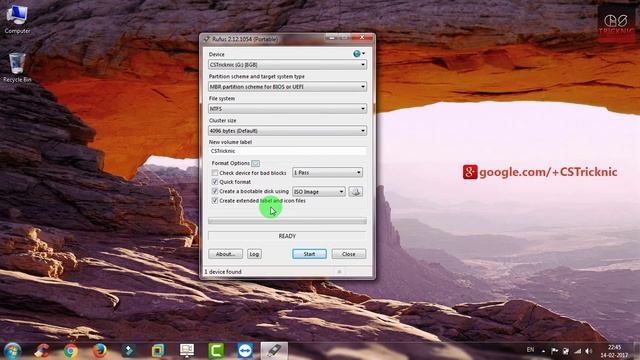Toggle Create a bootable disk using checkbox
Screen dimensions: 640x360
[215, 191]
